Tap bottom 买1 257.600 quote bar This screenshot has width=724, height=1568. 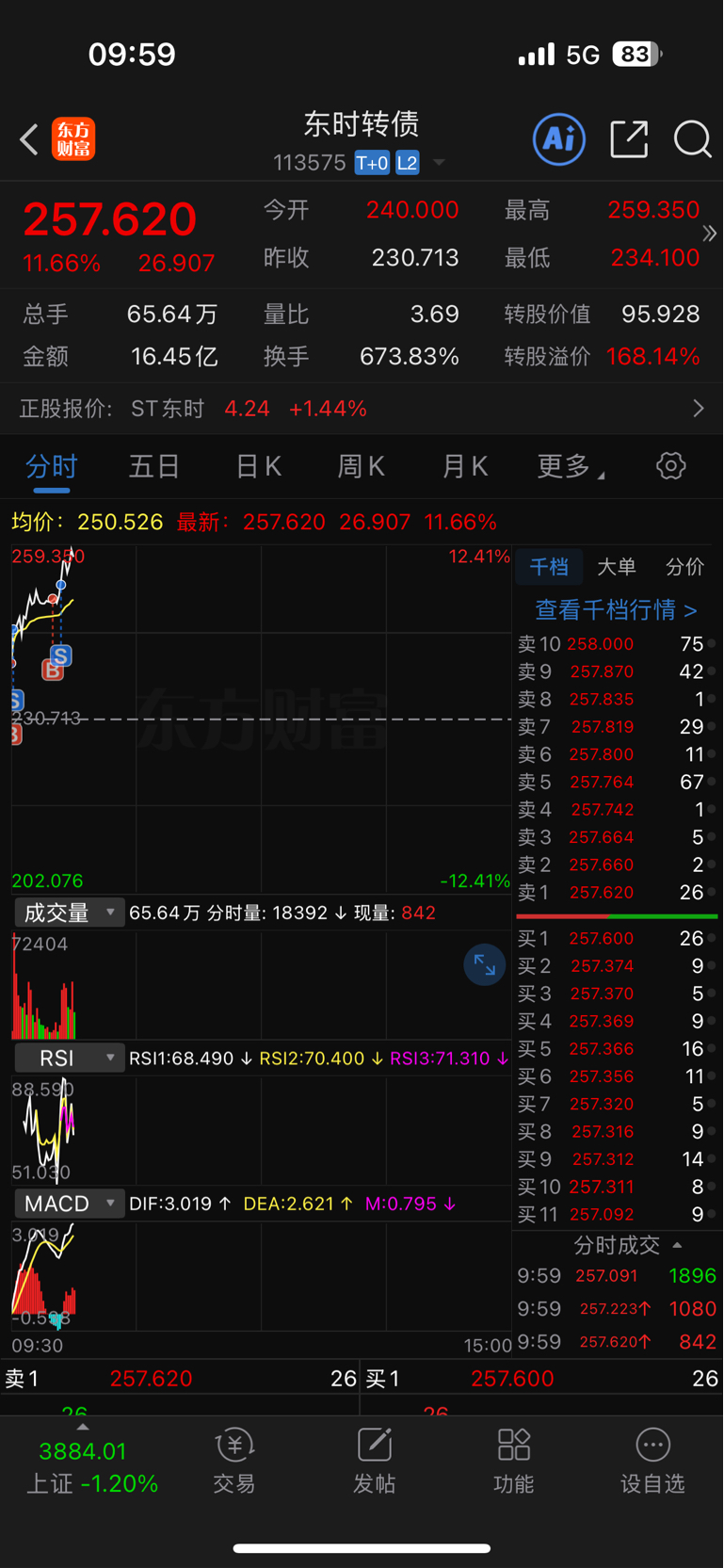pos(542,1378)
